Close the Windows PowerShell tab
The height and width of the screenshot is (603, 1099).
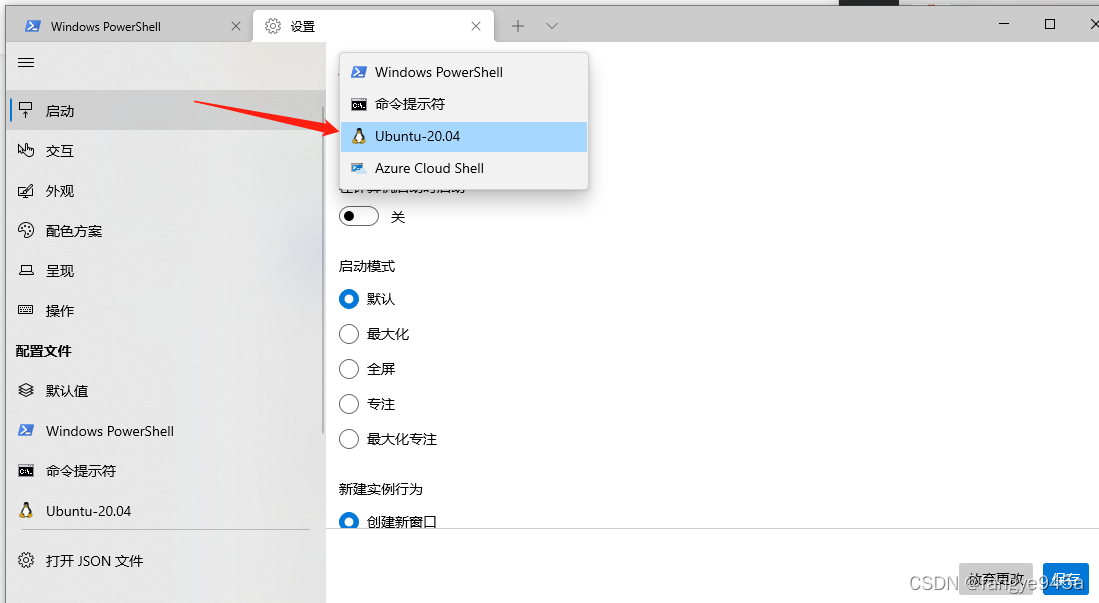coord(236,26)
